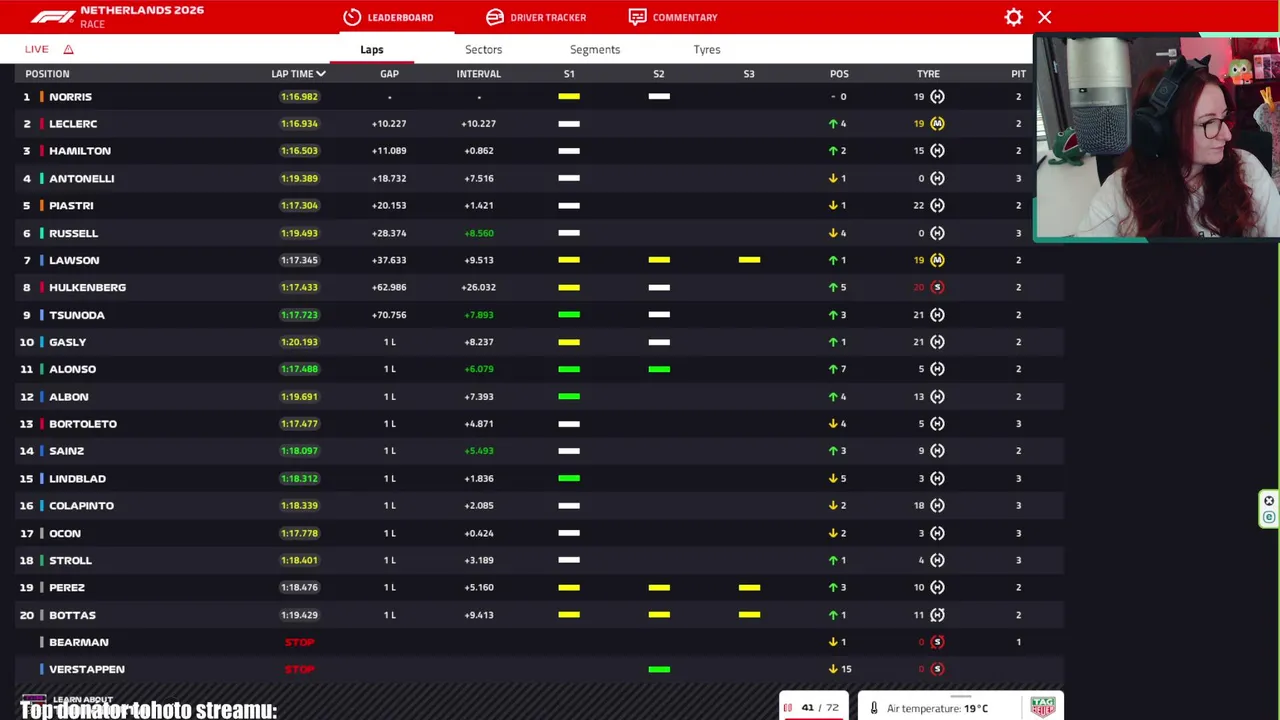
Task: Close the live timing panel
Action: click(1045, 17)
